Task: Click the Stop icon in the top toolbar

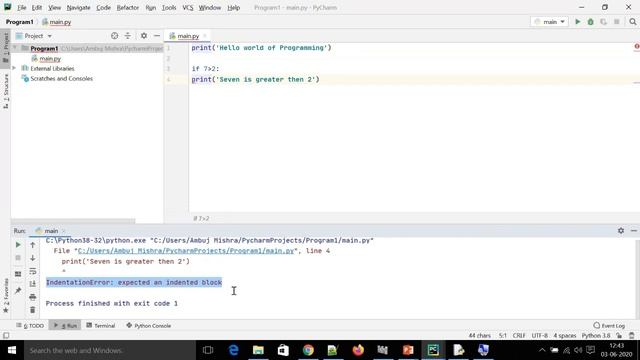Action: (617, 22)
